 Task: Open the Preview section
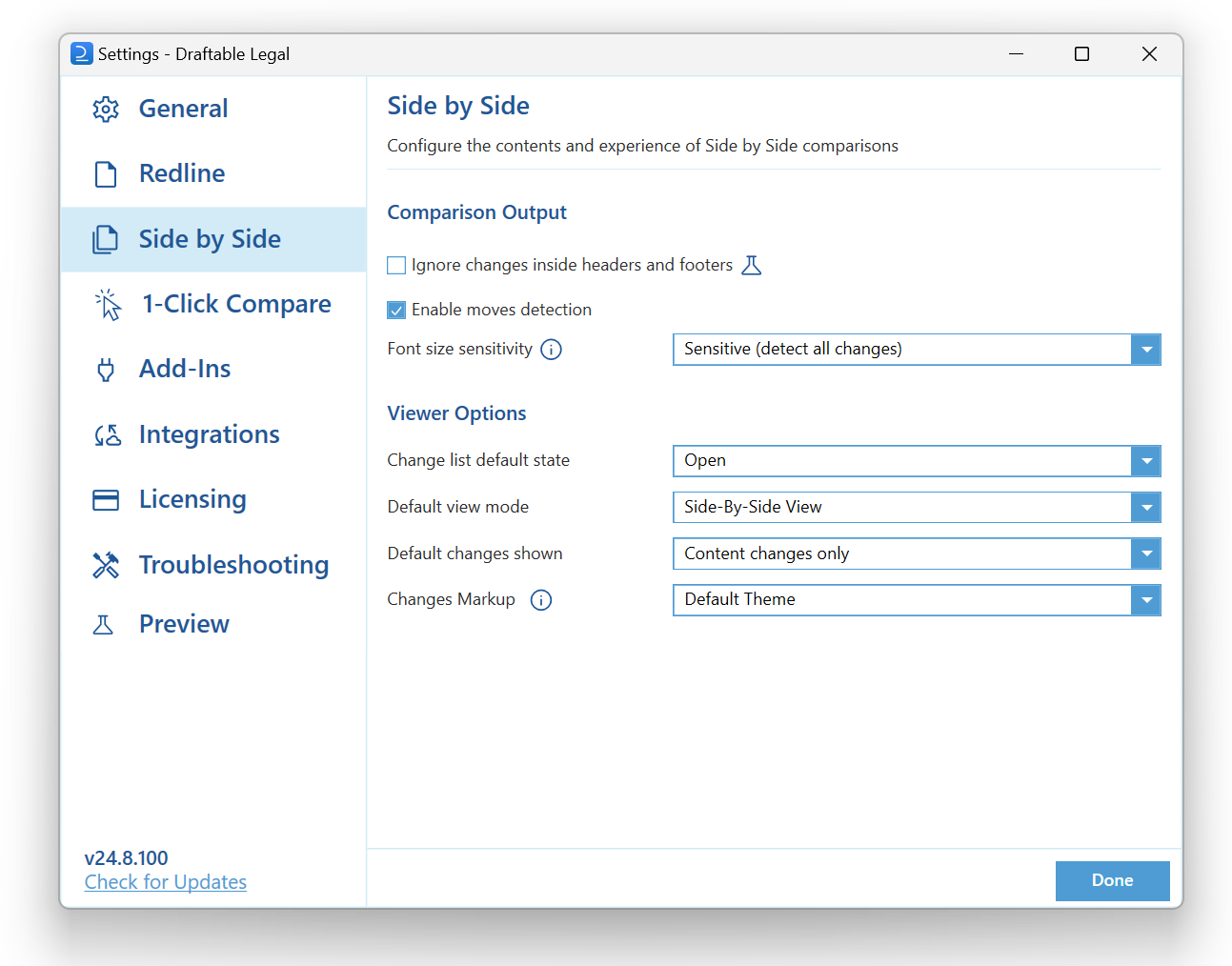pos(213,625)
